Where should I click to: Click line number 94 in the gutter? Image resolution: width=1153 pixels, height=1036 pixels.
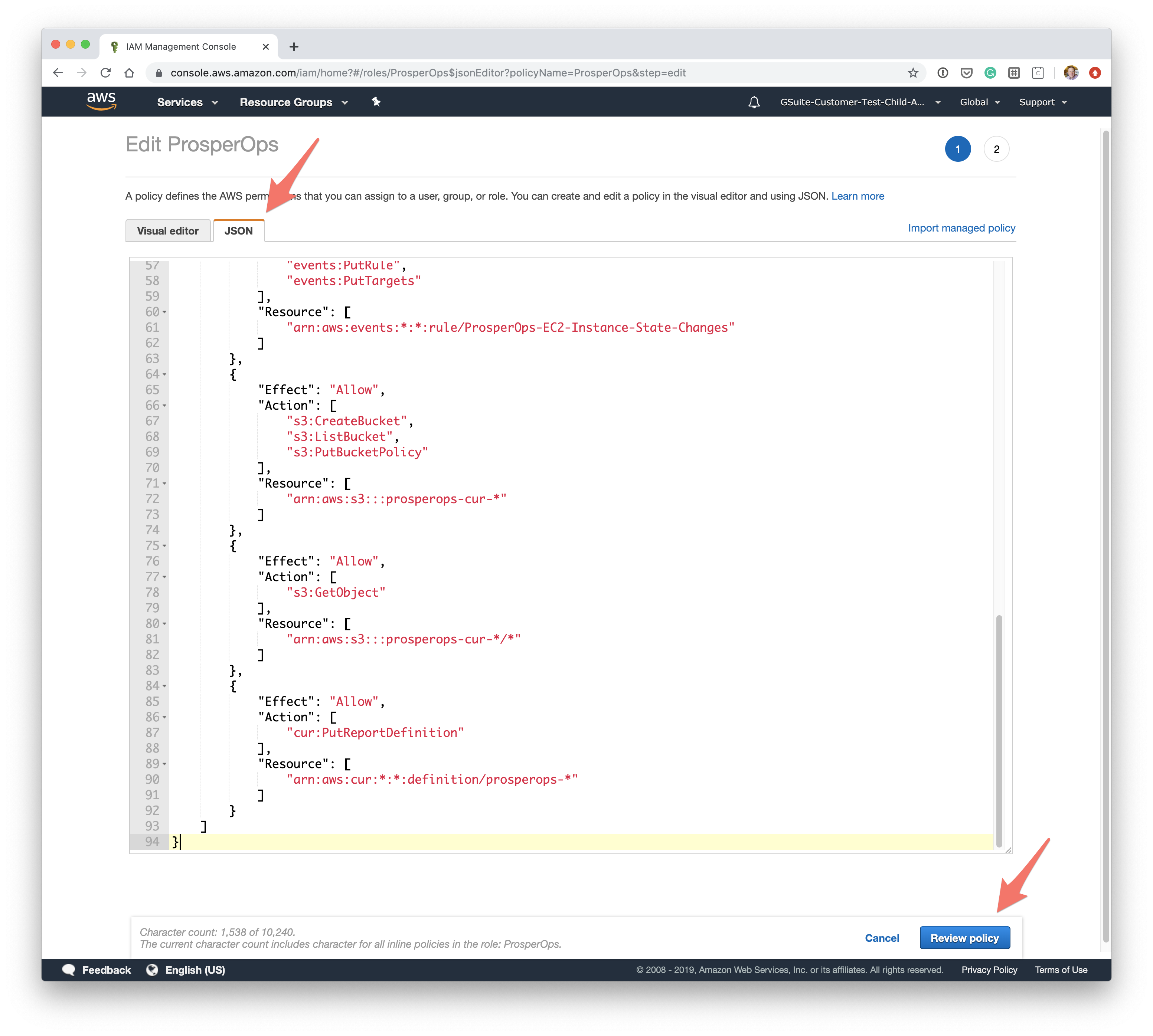tap(152, 841)
